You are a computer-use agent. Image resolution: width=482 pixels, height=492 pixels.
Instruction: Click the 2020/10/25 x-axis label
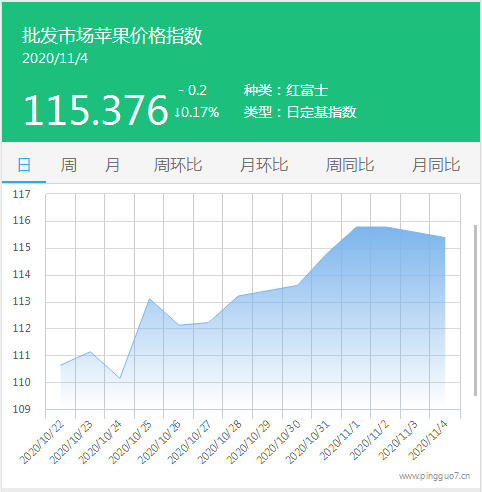pos(130,442)
